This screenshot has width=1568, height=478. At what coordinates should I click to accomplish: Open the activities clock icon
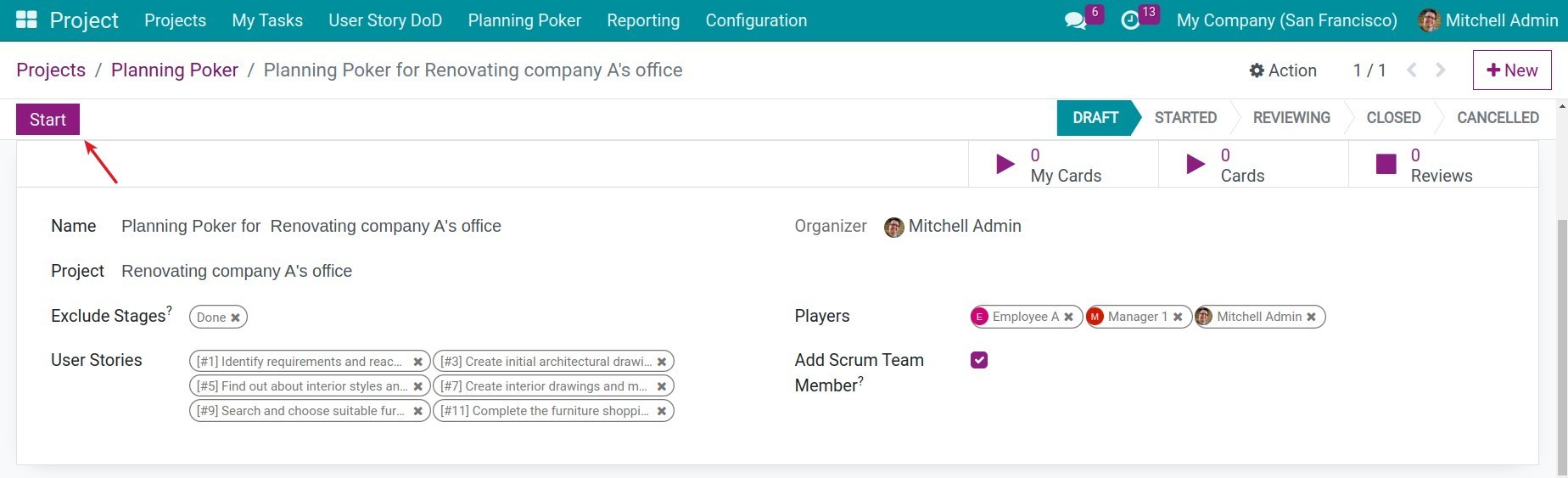1130,20
